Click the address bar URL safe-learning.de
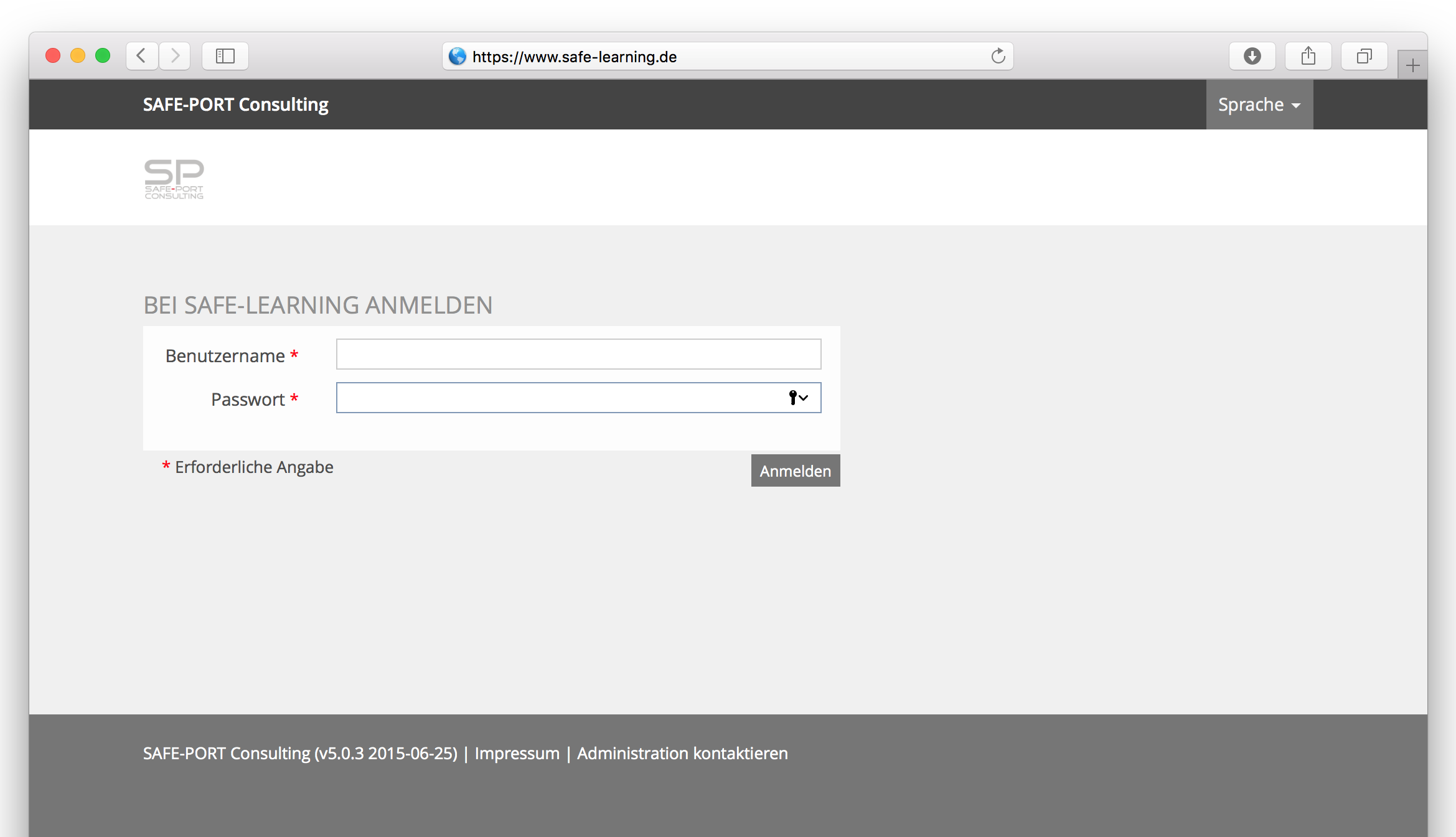The image size is (1456, 837). click(575, 57)
